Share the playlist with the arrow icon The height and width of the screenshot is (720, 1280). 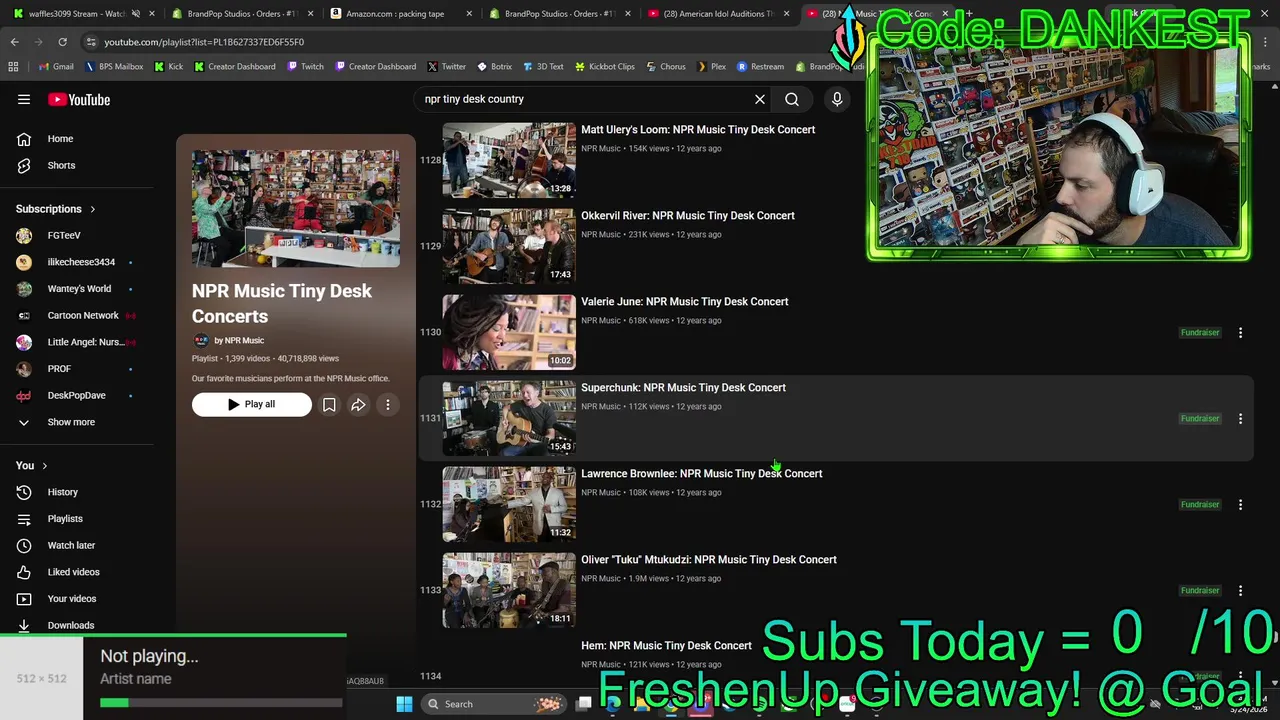tap(358, 405)
